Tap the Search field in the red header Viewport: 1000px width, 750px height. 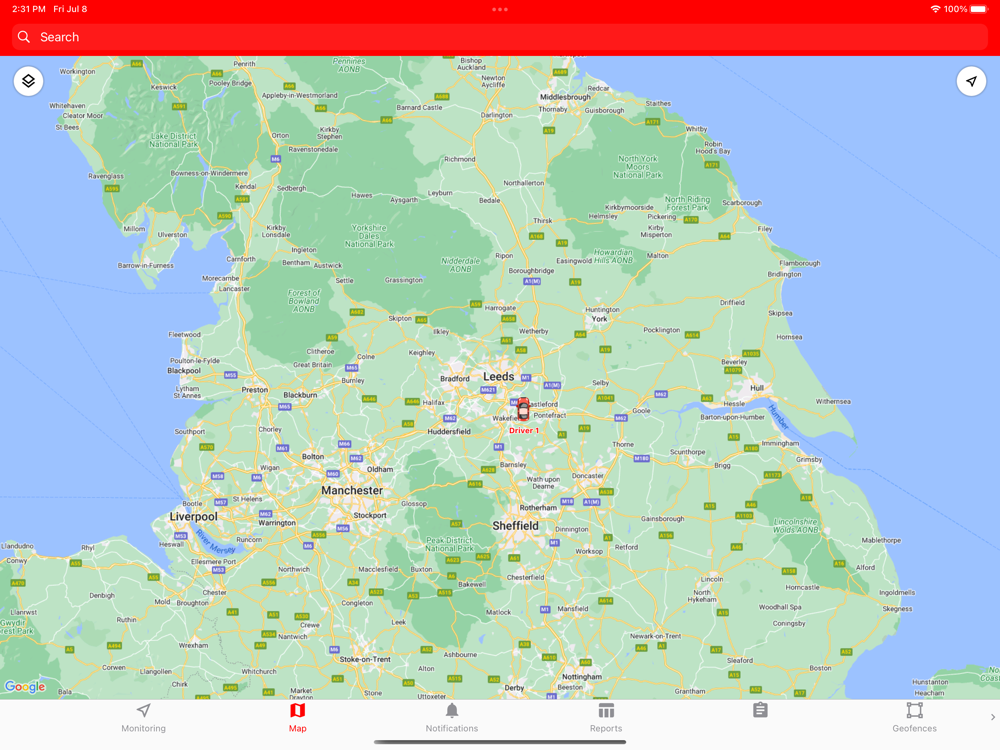(x=500, y=37)
